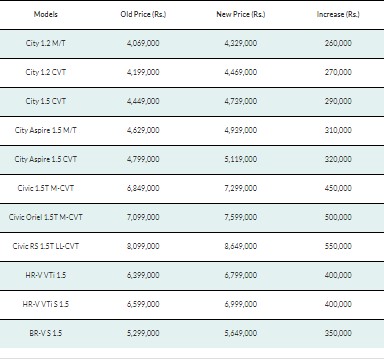
Task: Click the Increase (Rs.) column header
Action: (338, 14)
